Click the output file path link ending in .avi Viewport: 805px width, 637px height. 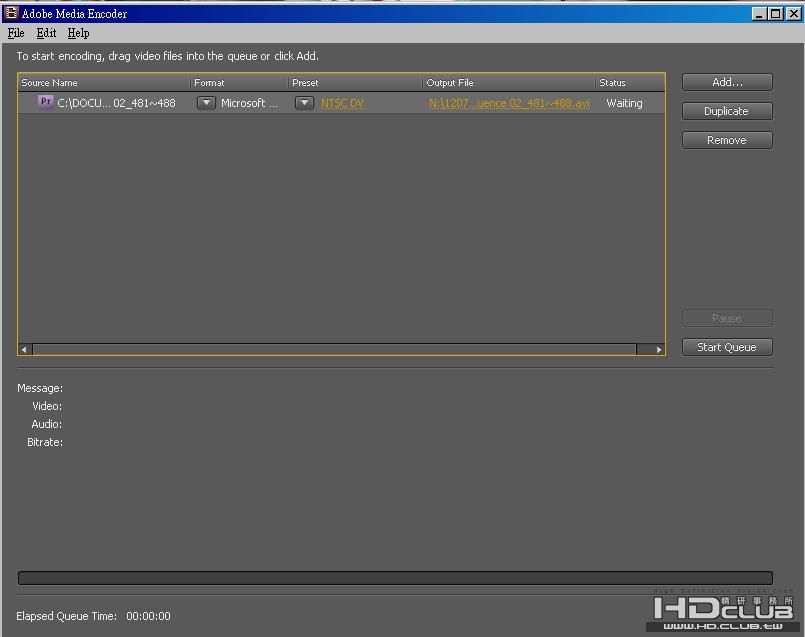[x=509, y=103]
